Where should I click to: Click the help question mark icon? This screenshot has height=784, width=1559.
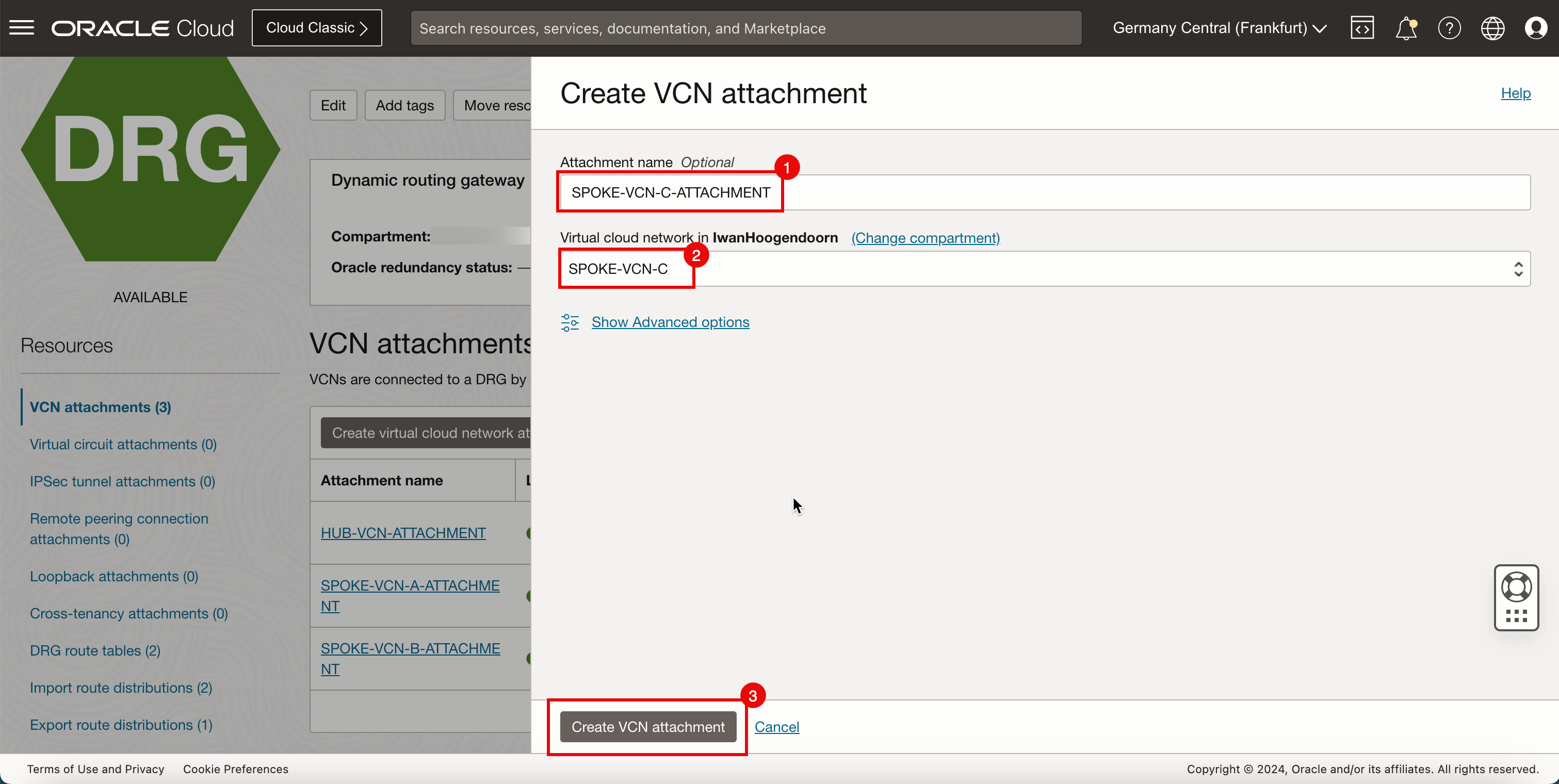coord(1448,28)
